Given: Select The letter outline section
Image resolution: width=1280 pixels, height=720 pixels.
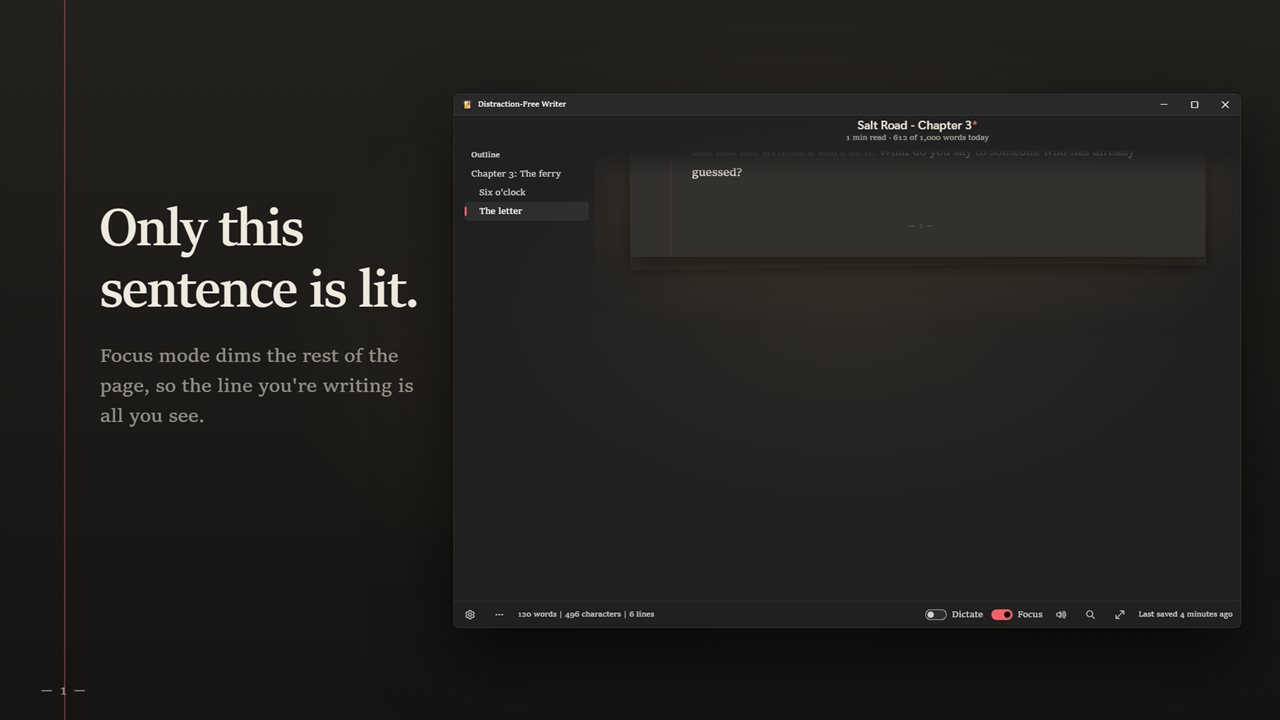Looking at the screenshot, I should click(x=526, y=211).
